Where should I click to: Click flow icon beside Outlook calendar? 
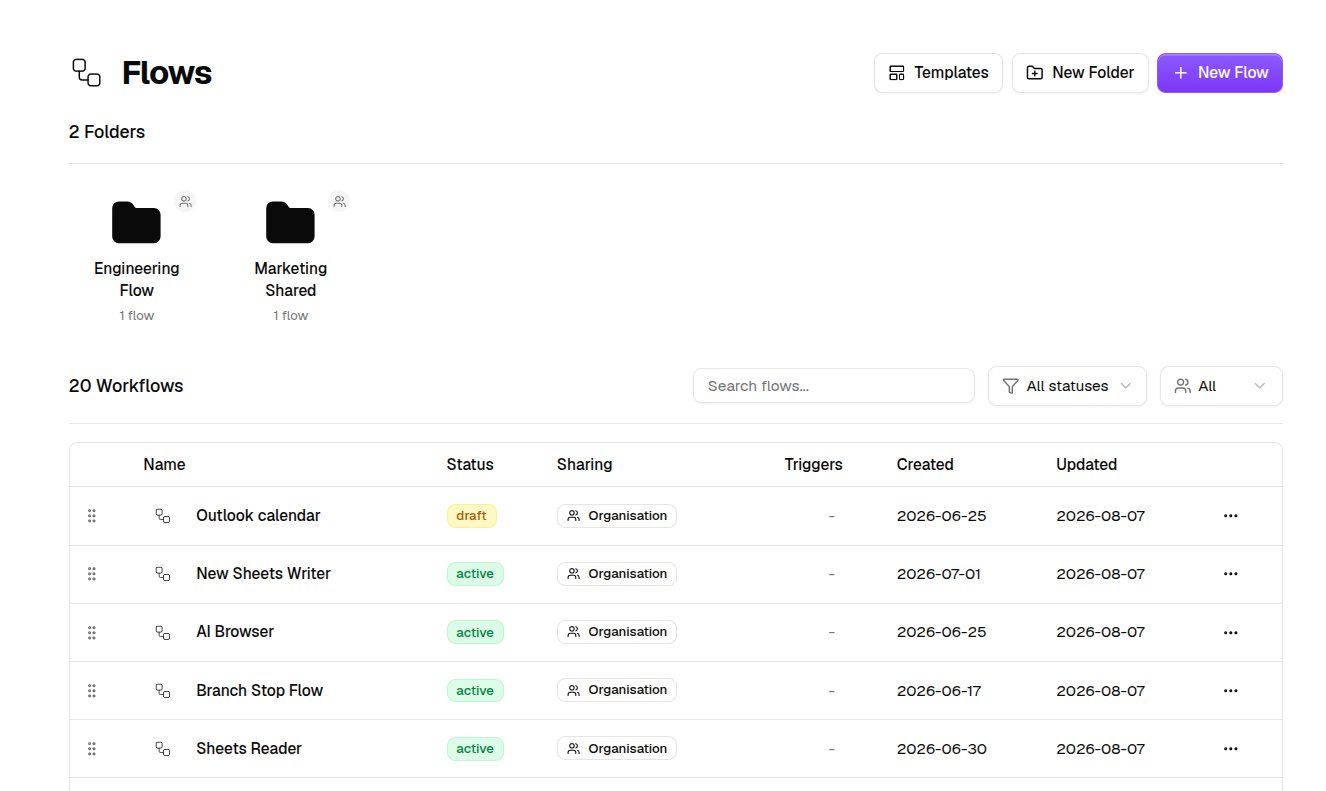tap(163, 516)
